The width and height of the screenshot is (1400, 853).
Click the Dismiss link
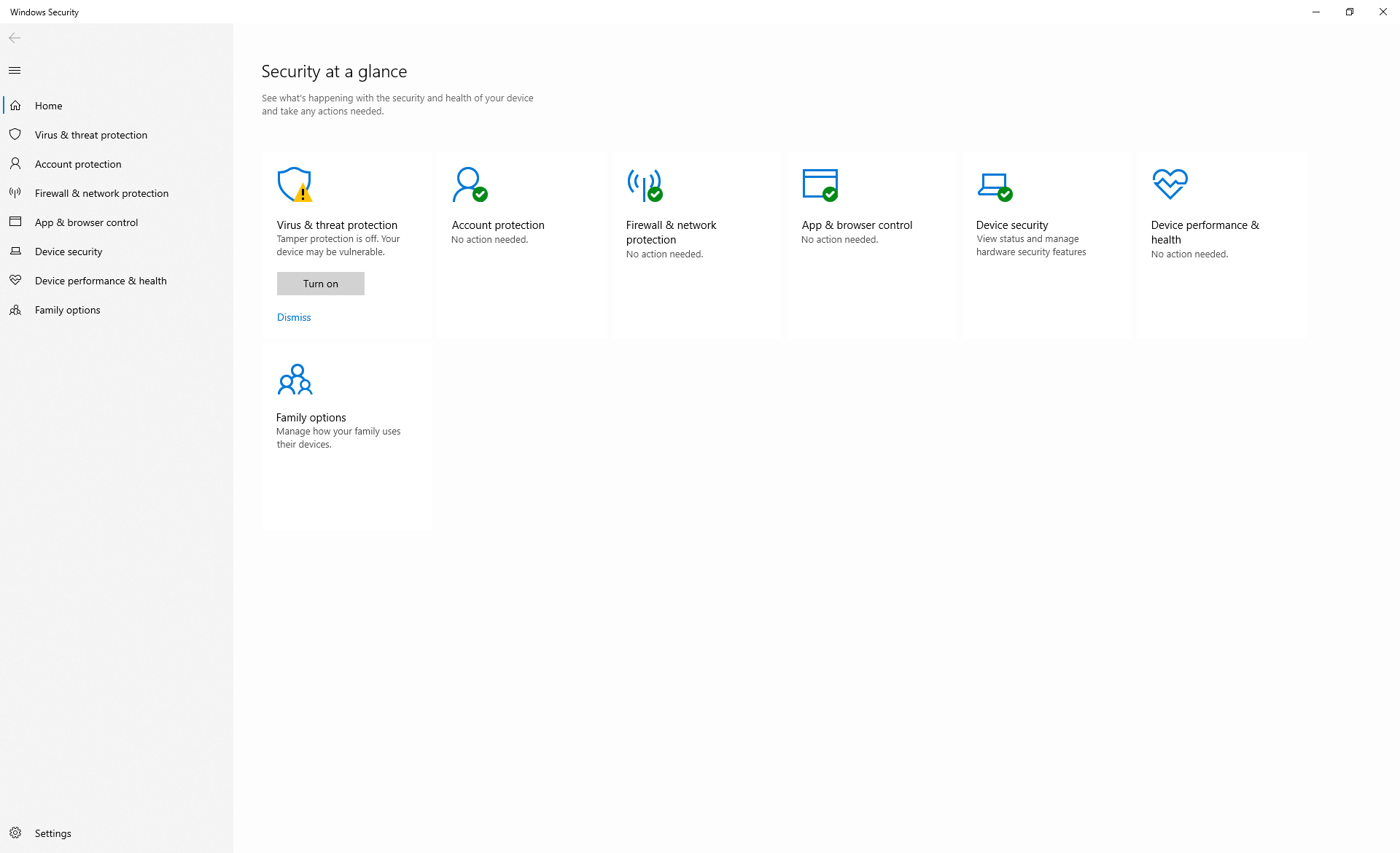[294, 317]
